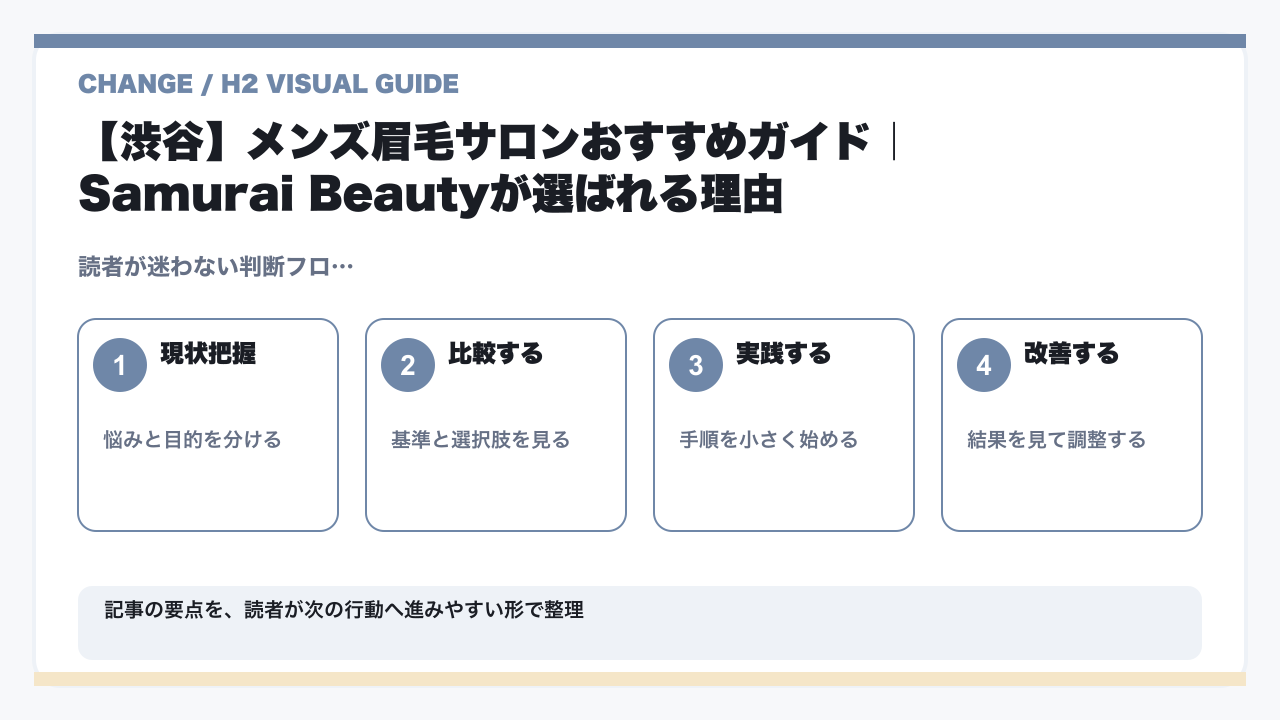Click the title line starting with 【渋谷】
The image size is (1280, 720).
490,144
